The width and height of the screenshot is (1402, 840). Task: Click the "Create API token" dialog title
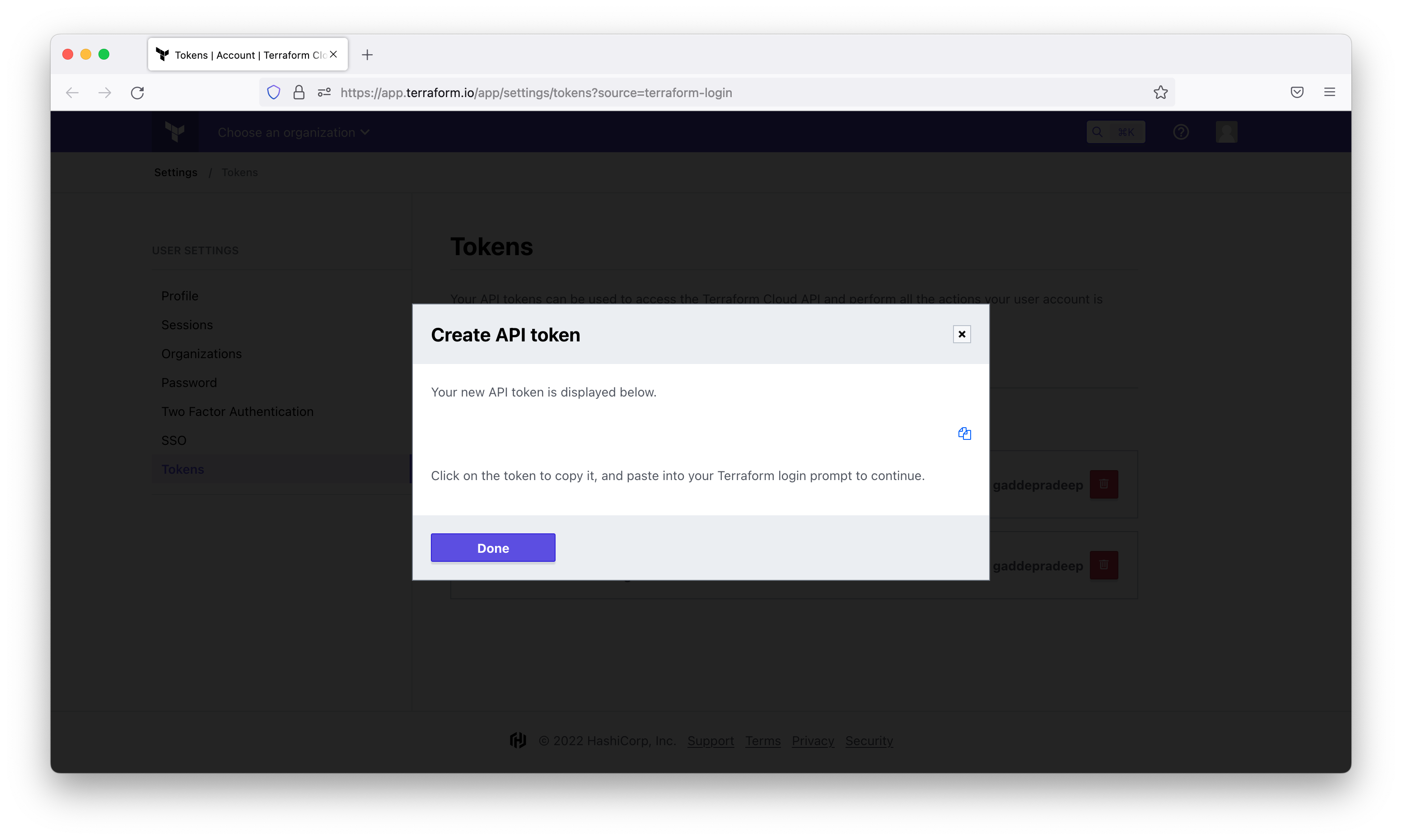pos(505,335)
